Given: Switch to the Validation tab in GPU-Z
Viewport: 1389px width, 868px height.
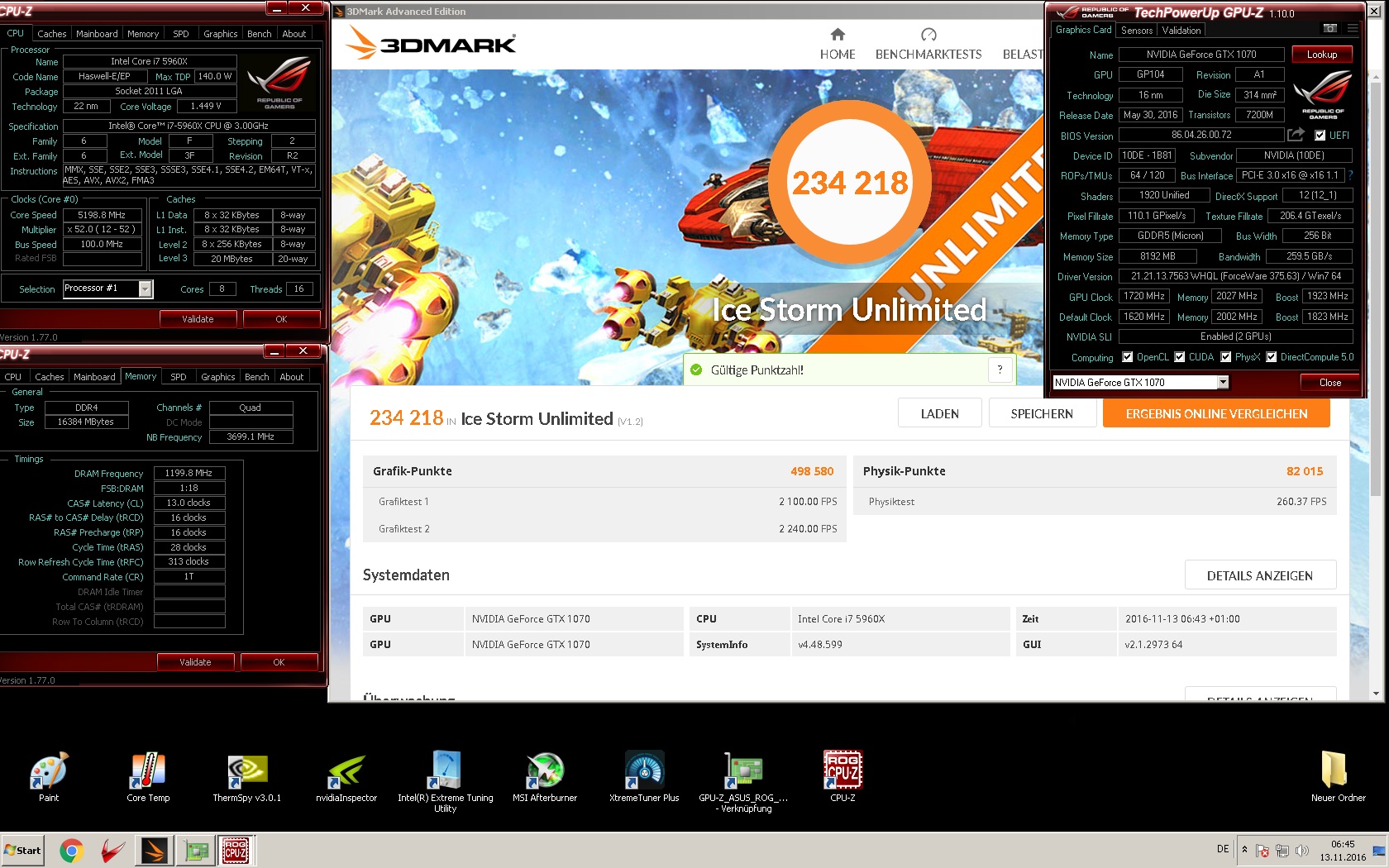Looking at the screenshot, I should [x=1181, y=31].
